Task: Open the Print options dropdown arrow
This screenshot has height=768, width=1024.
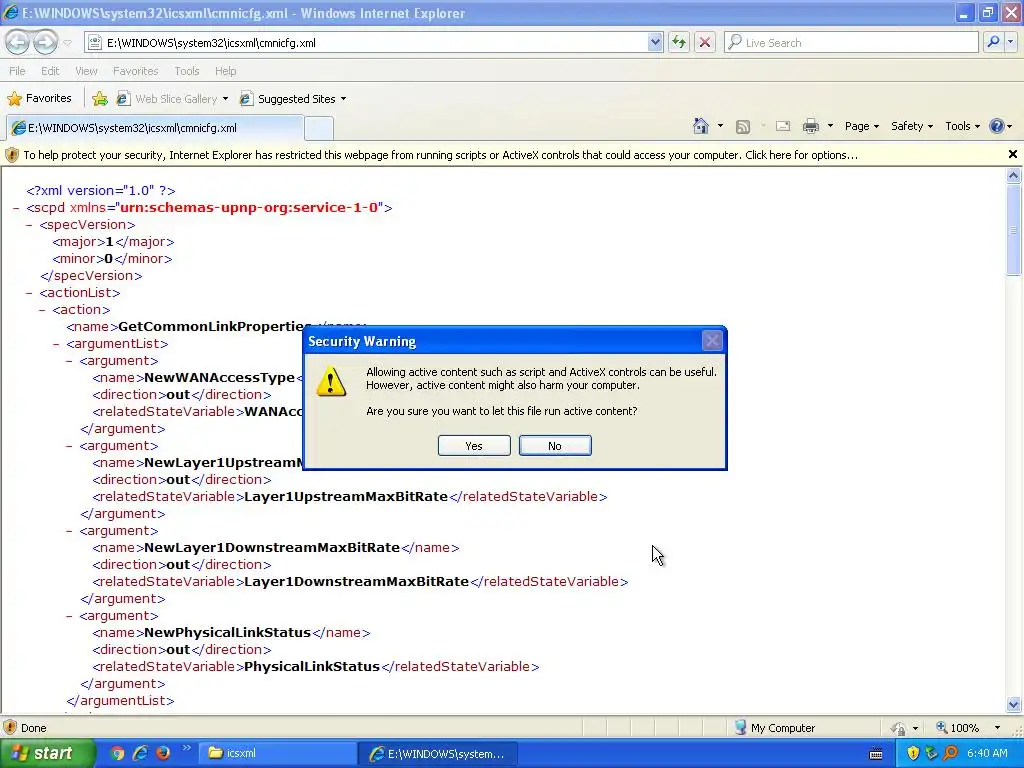Action: (830, 126)
